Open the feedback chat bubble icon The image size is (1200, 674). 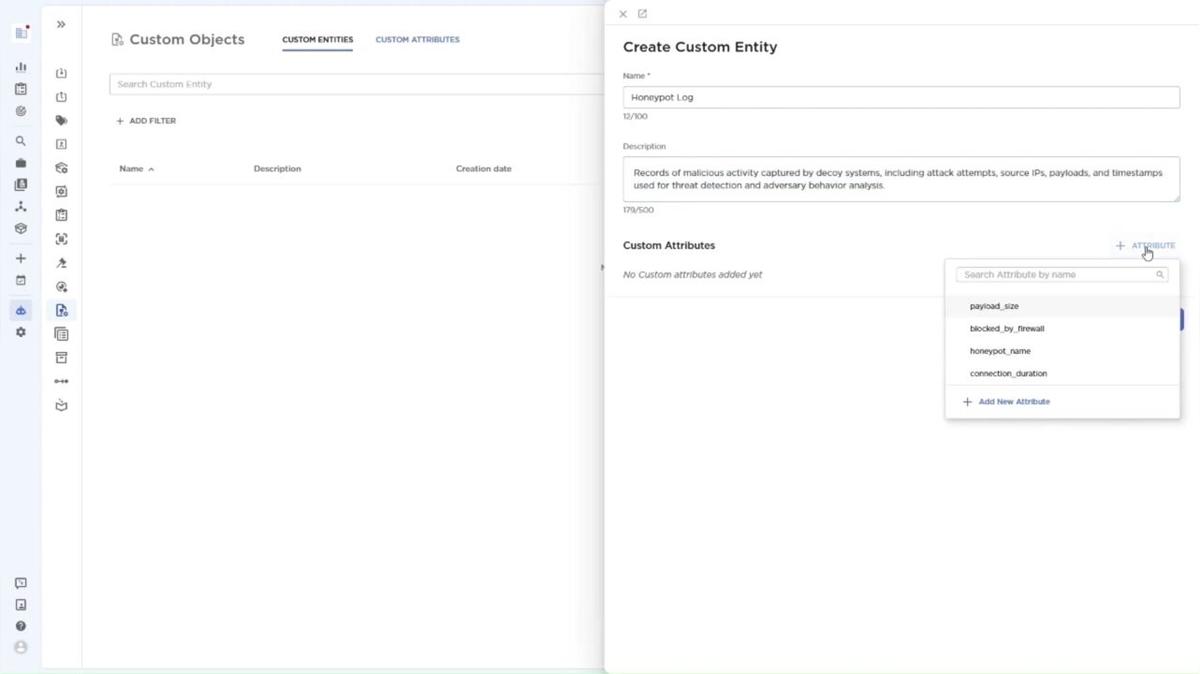tap(20, 582)
